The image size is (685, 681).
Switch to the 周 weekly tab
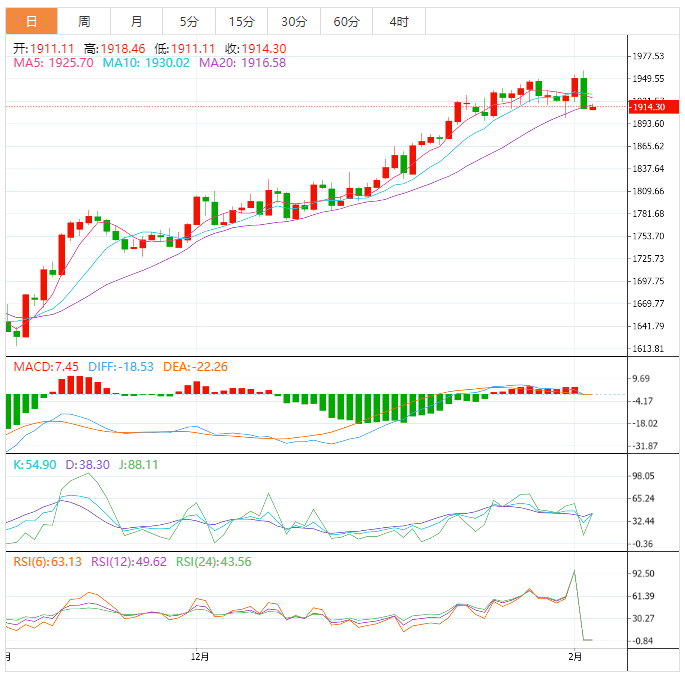pyautogui.click(x=84, y=21)
